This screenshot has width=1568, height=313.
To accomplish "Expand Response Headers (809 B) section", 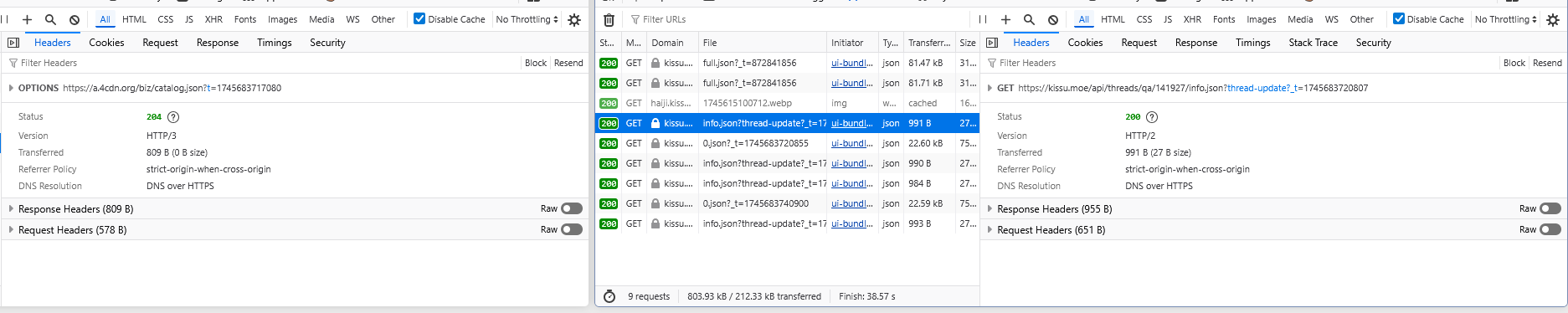I will click(11, 209).
